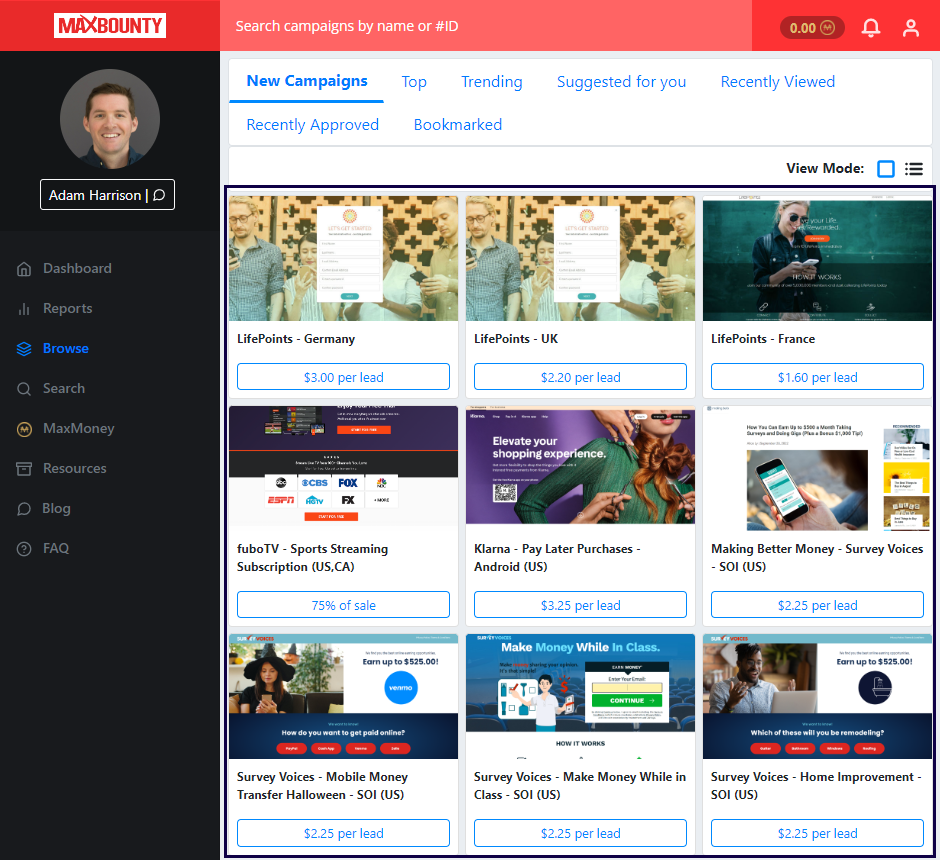Viewport: 940px width, 860px height.
Task: Open the Bookmarked campaigns tab
Action: tap(457, 124)
